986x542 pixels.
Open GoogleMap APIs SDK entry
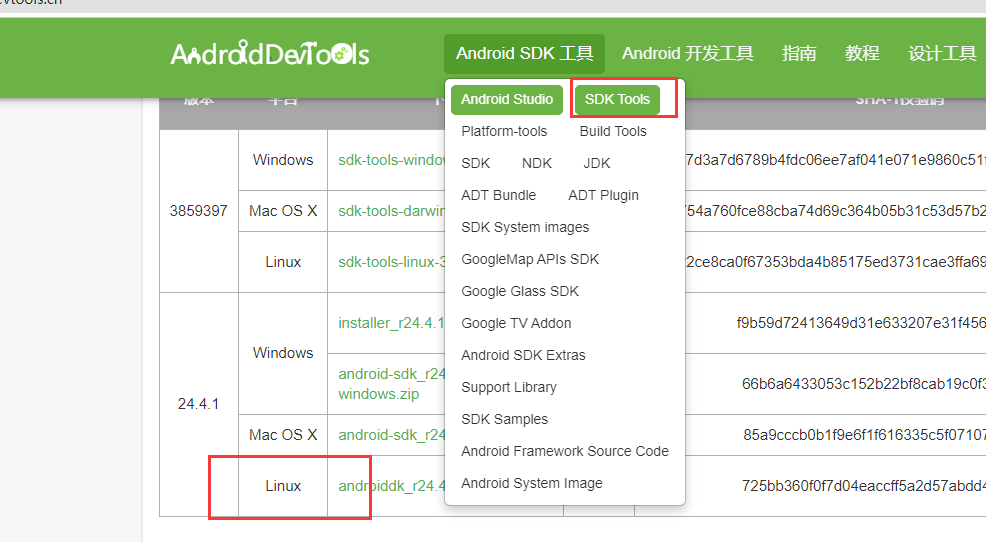click(530, 259)
